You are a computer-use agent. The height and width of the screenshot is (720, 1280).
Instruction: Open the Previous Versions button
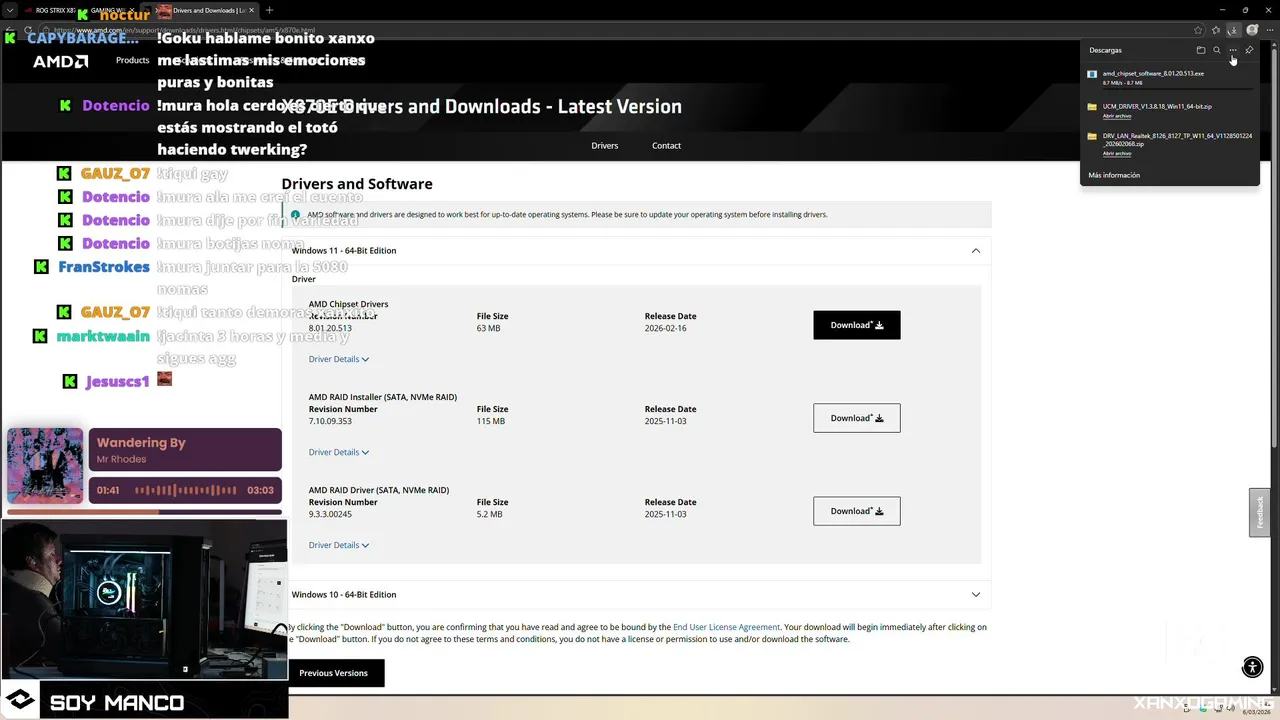click(334, 673)
